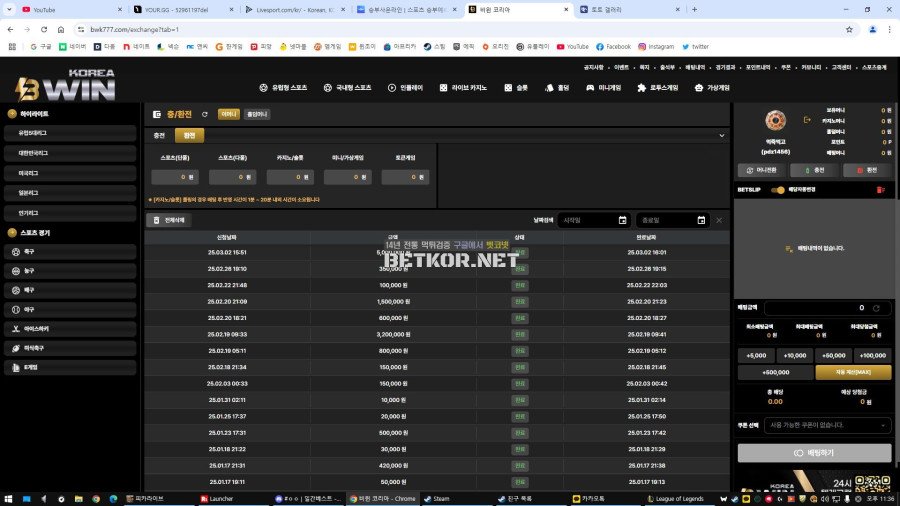Click the refresh icon beside 충/환전 title

pos(205,114)
